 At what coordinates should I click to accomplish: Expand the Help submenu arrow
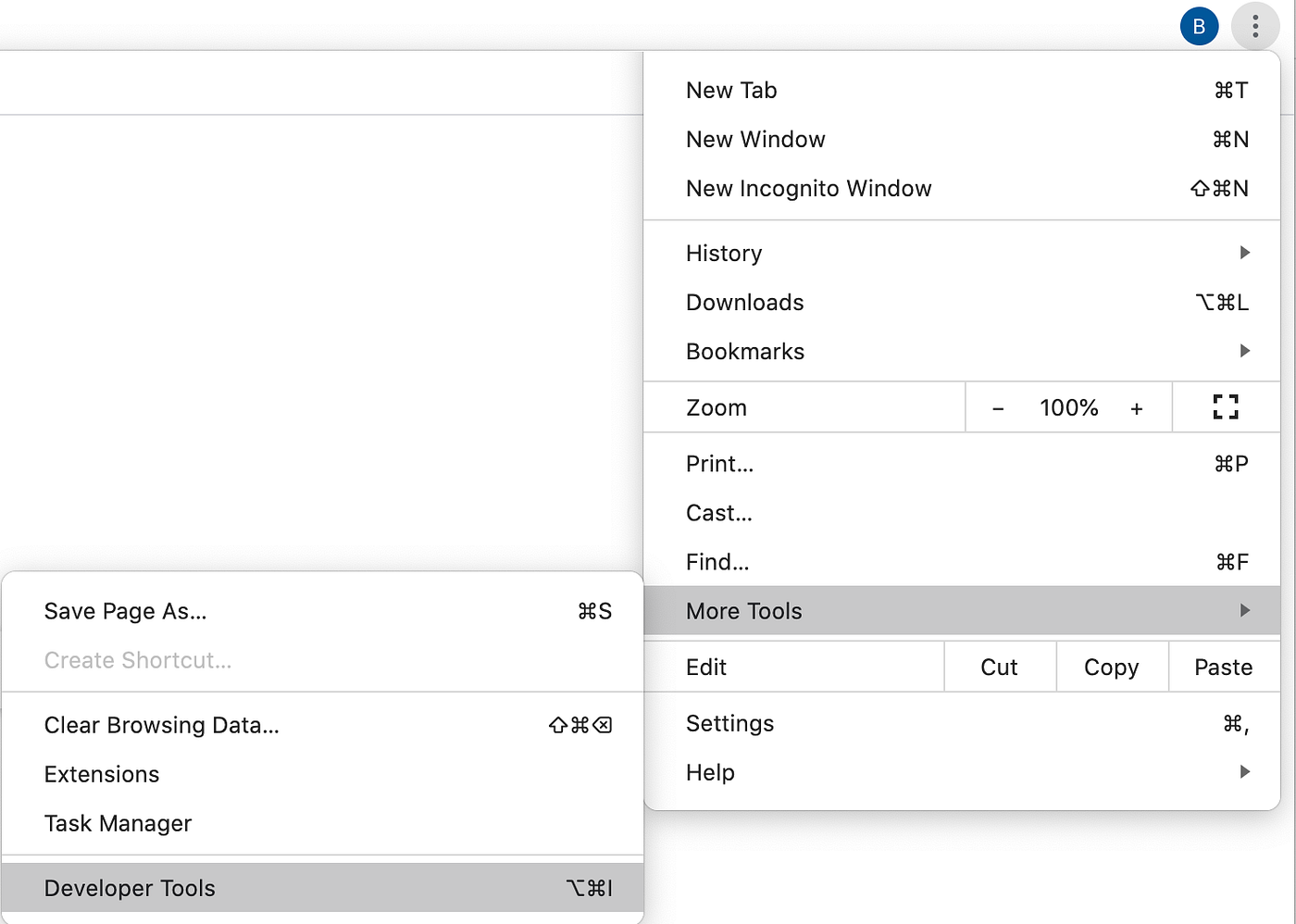(x=1245, y=771)
